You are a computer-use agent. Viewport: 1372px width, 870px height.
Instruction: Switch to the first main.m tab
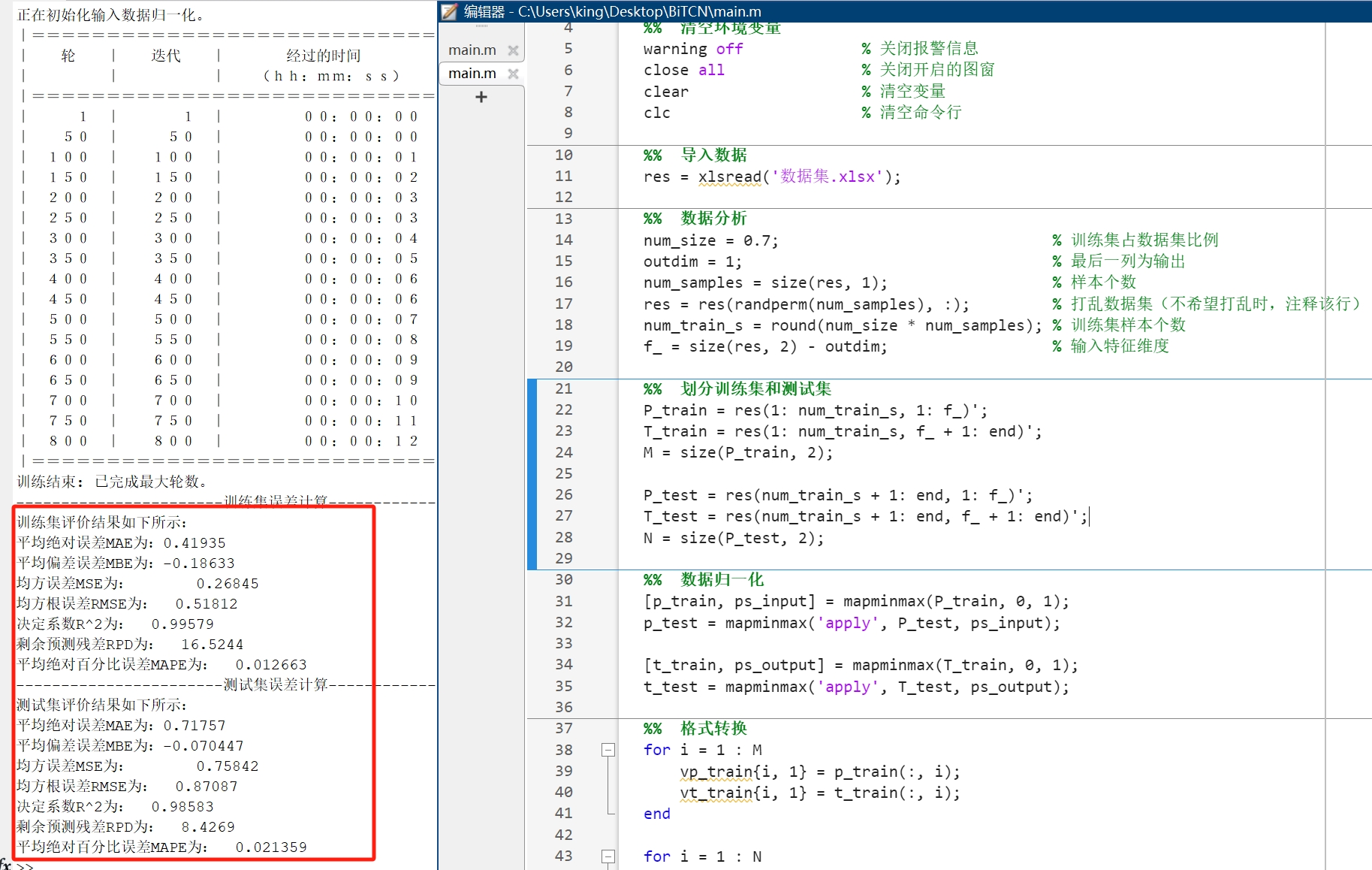click(472, 50)
